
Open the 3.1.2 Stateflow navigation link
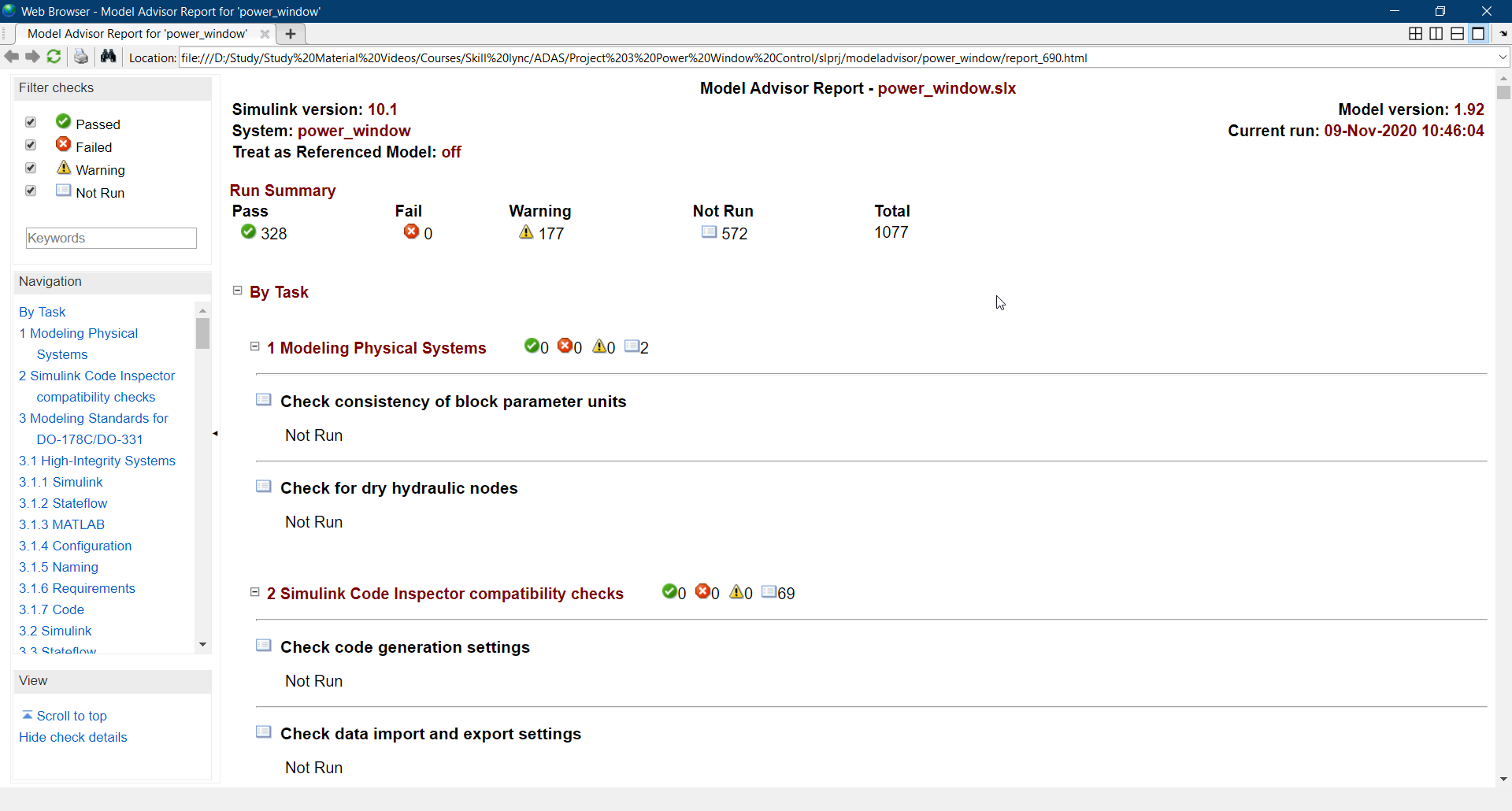[63, 503]
